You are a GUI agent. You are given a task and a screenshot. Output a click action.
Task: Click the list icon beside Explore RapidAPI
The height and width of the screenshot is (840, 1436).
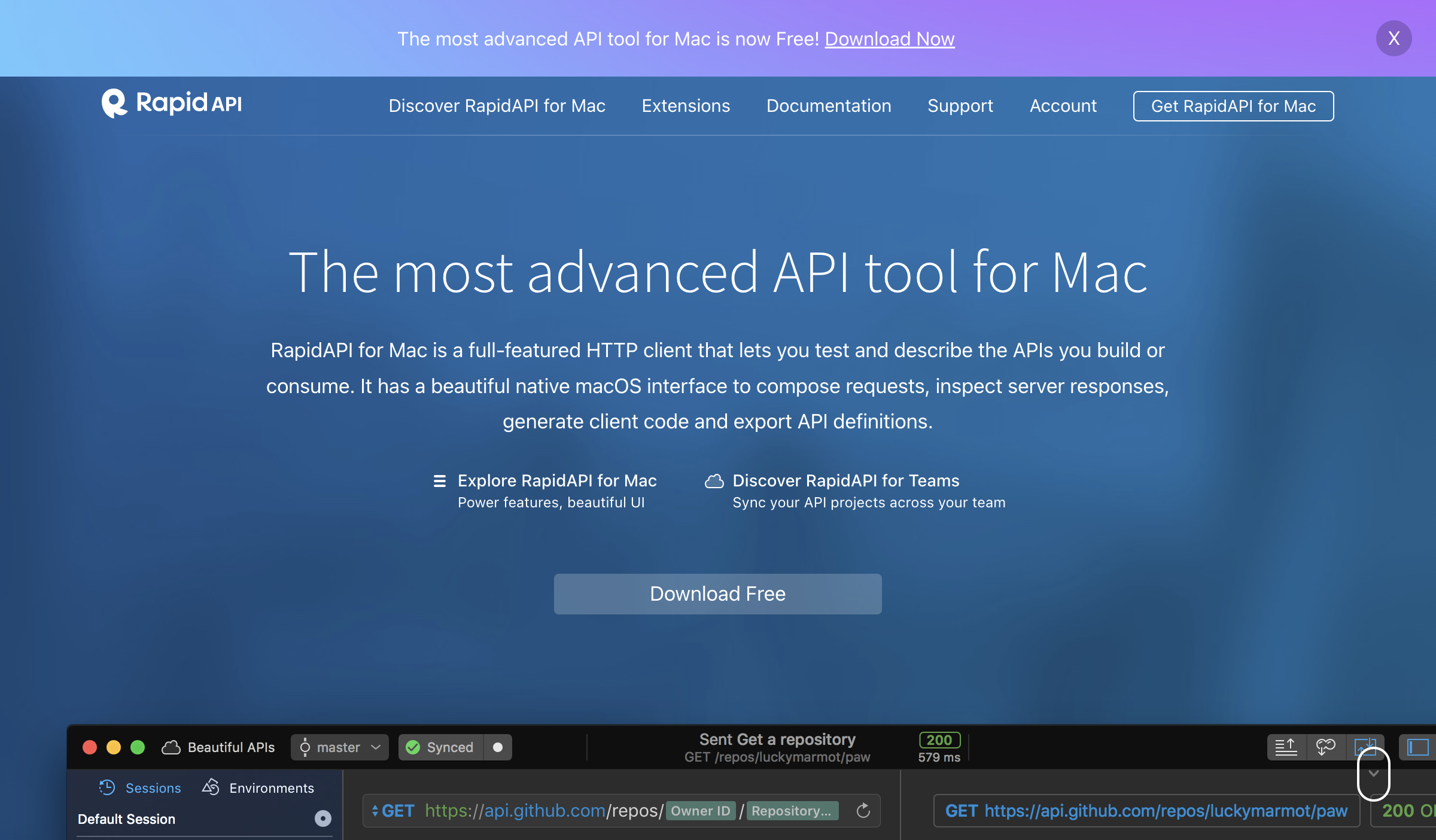tap(440, 480)
